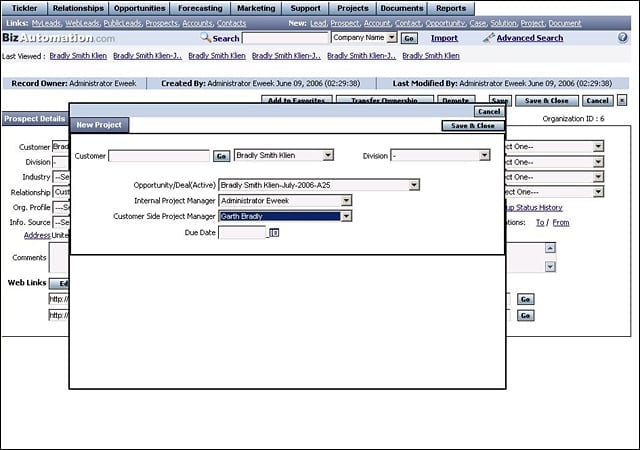This screenshot has width=640, height=450.
Task: Open the Reports tab
Action: [451, 8]
